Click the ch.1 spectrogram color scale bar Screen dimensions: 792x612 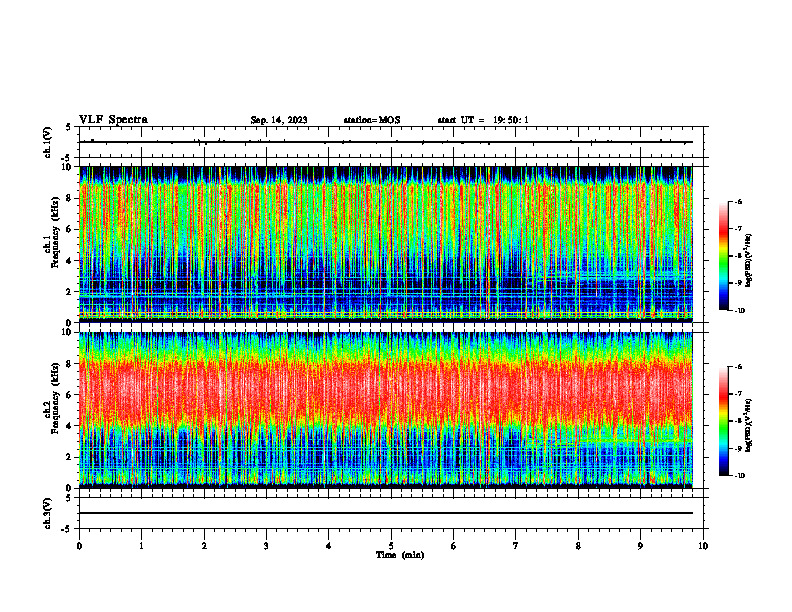click(x=724, y=256)
